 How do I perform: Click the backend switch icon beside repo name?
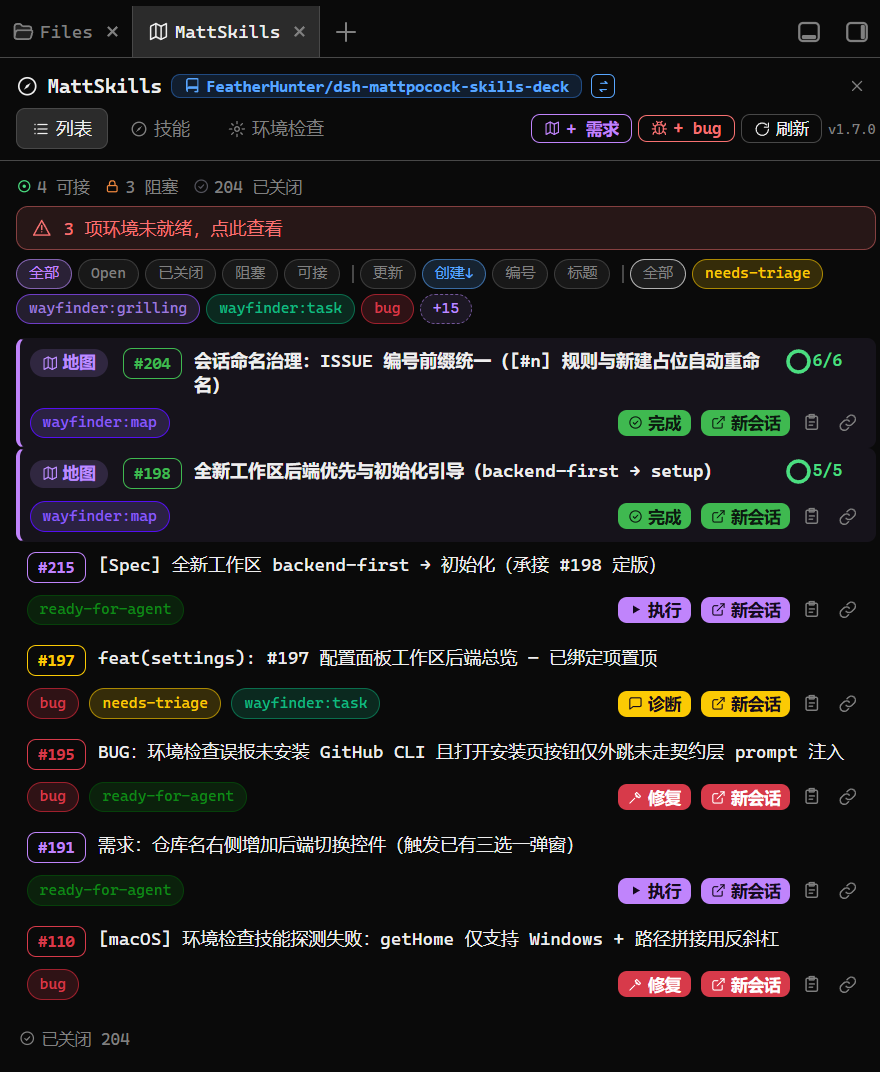(x=603, y=86)
